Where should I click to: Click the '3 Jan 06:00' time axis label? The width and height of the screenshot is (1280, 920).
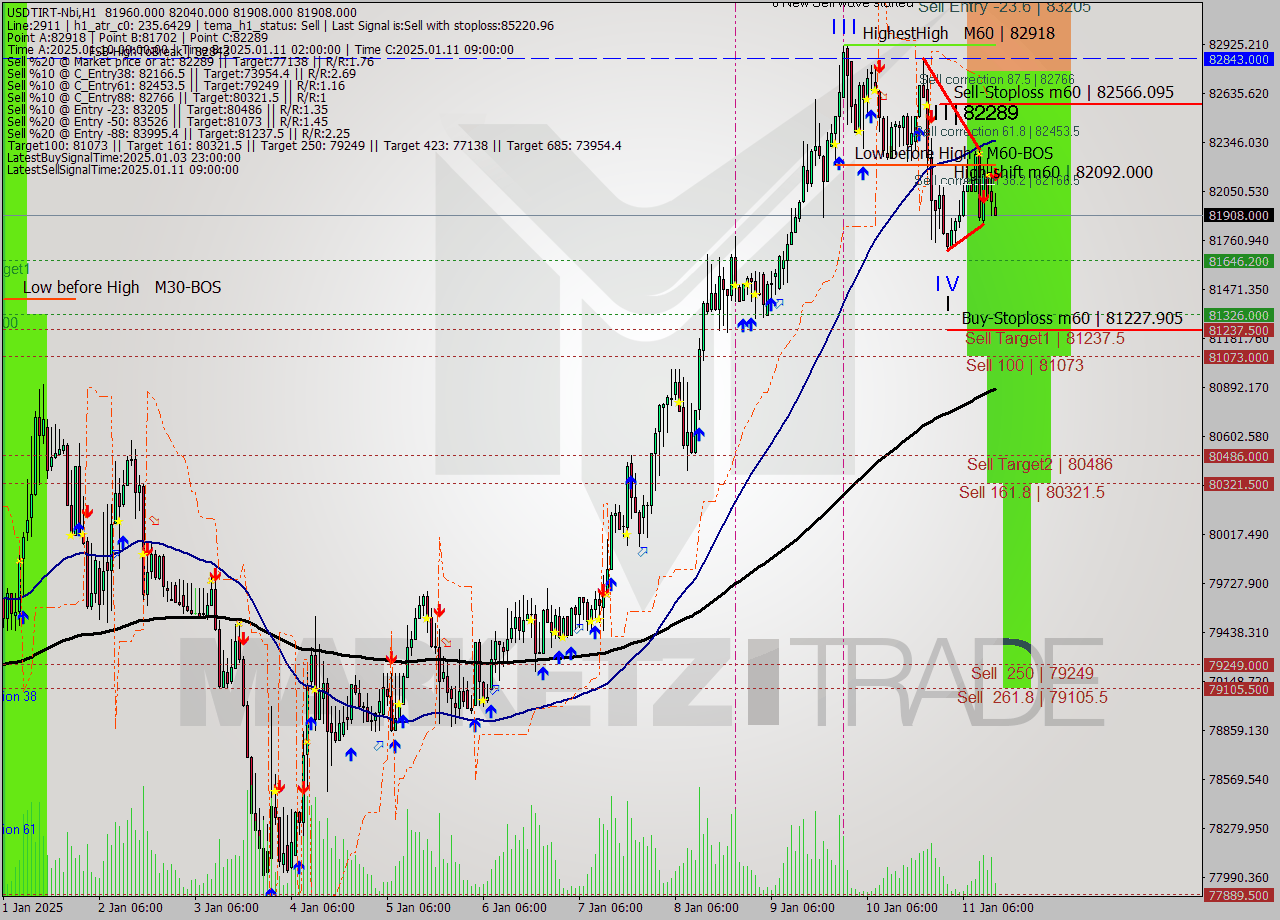(226, 908)
